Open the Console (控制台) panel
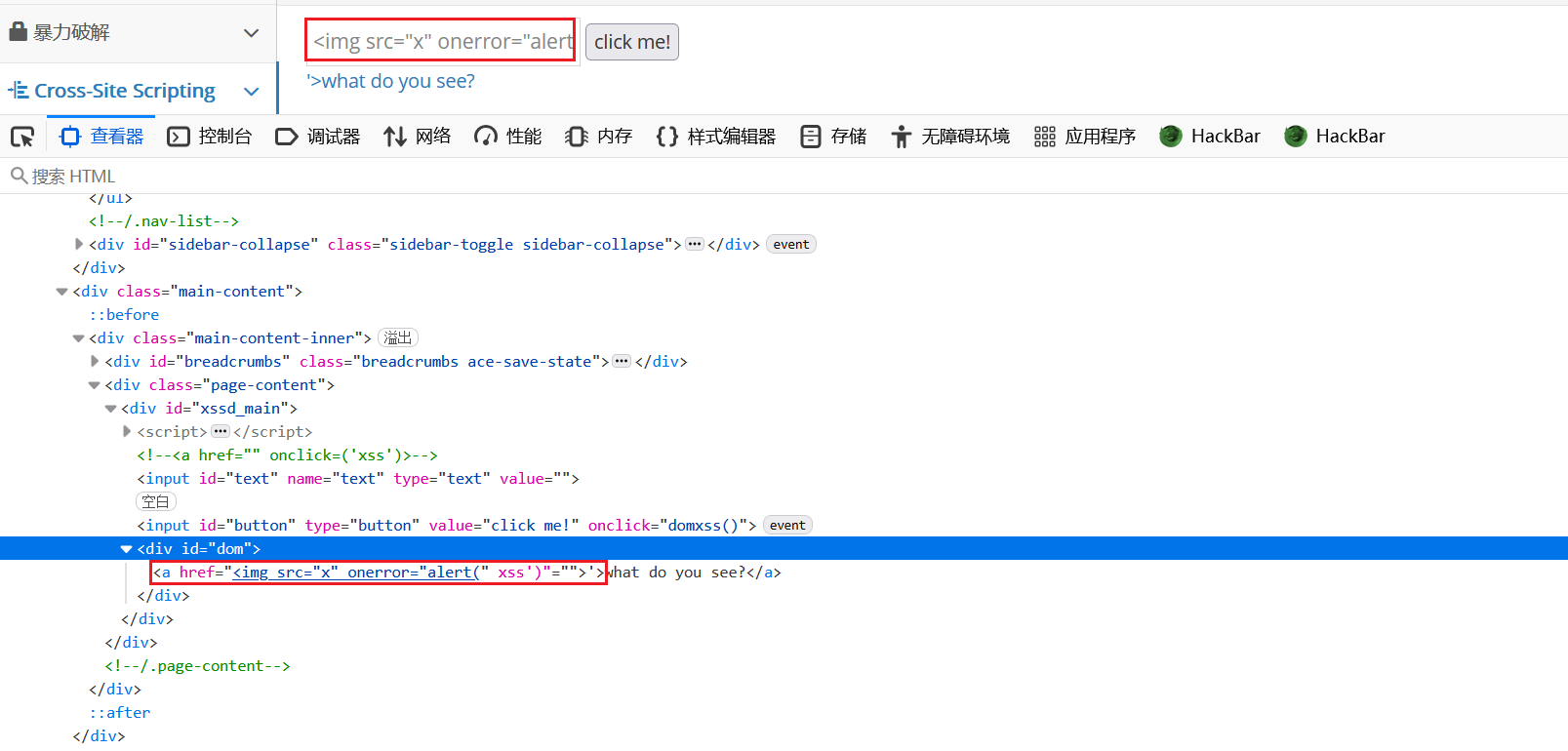 pyautogui.click(x=210, y=137)
